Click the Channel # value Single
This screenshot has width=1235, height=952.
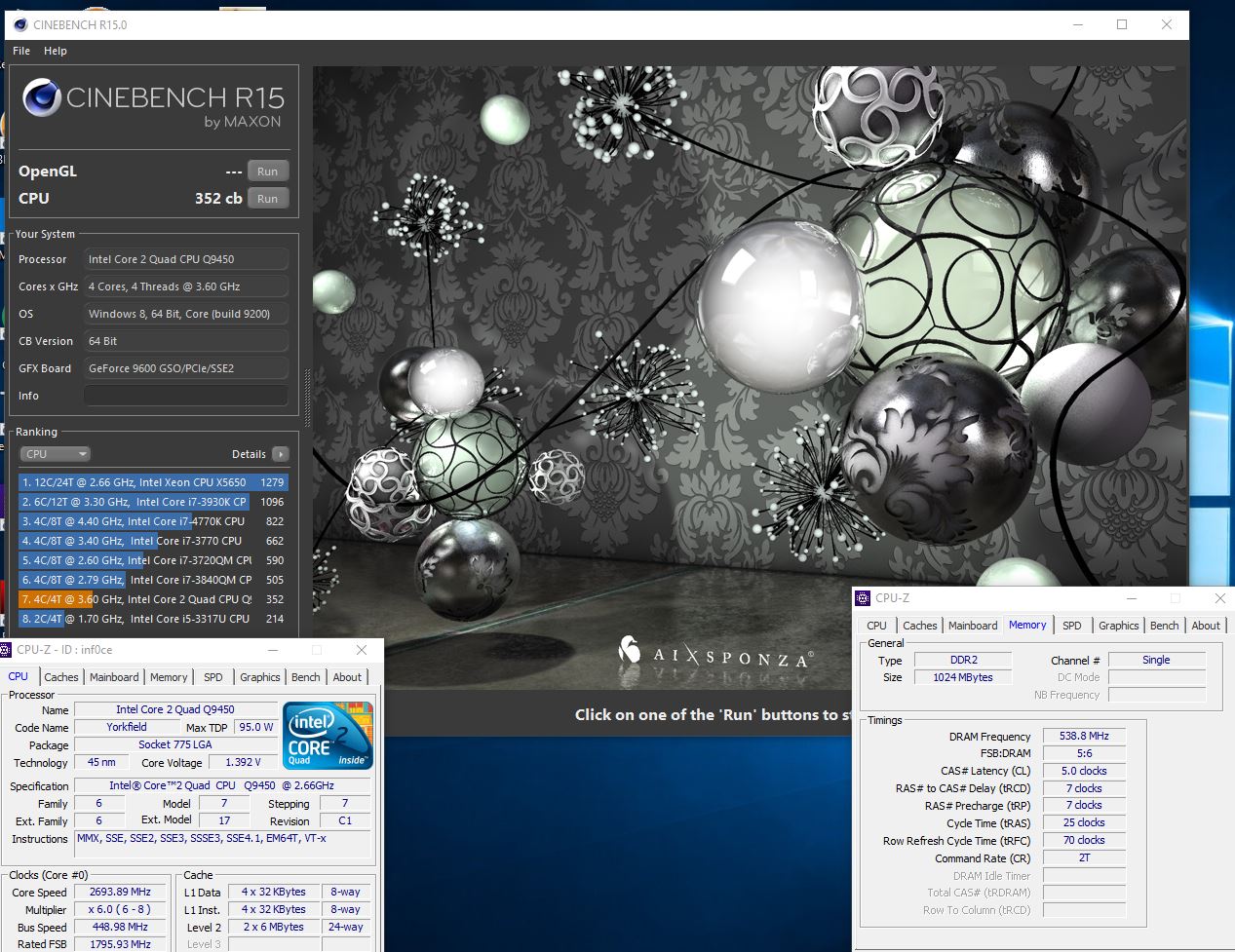pyautogui.click(x=1156, y=660)
